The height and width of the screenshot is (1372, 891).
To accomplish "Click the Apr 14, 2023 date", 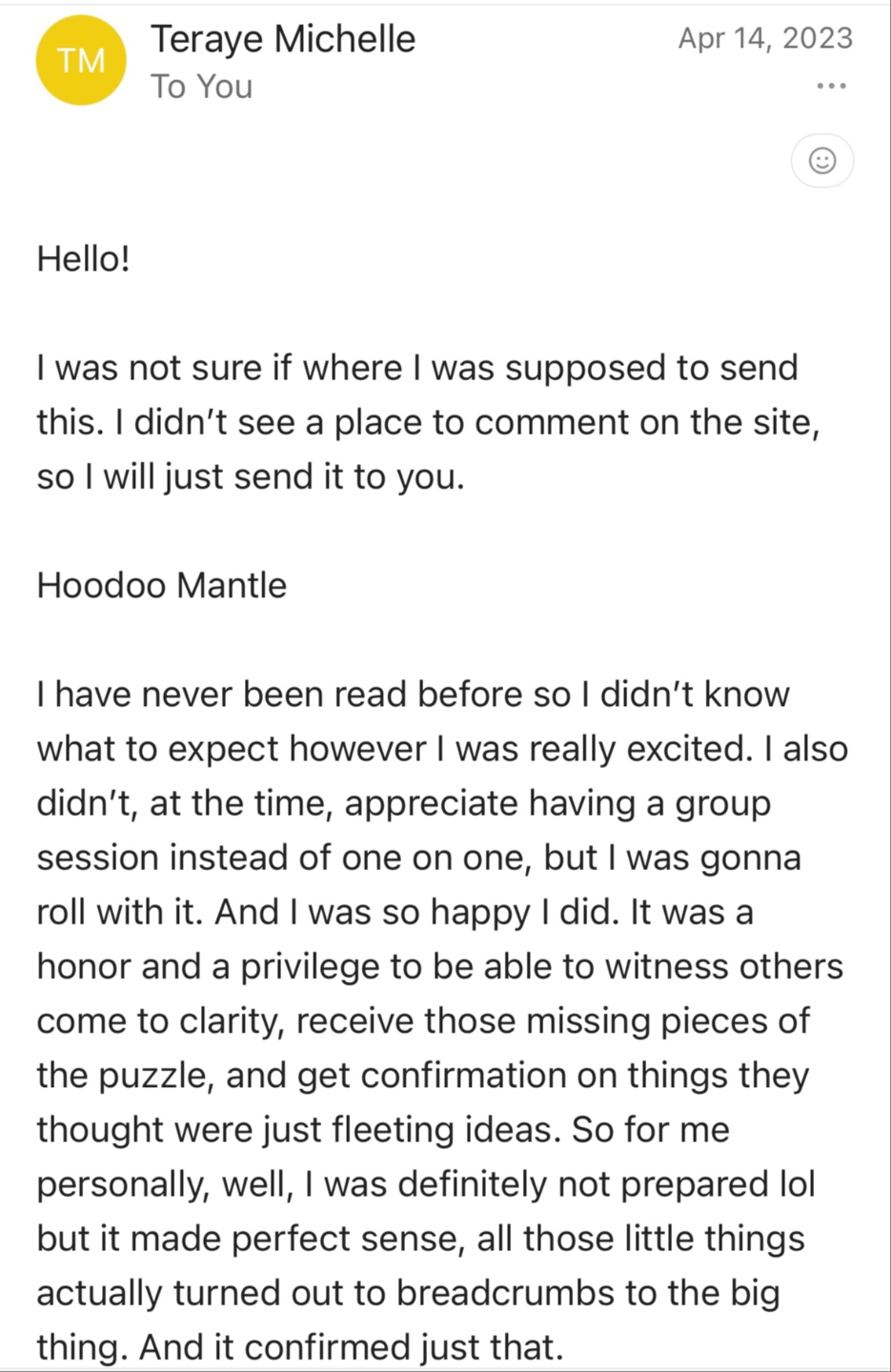I will click(765, 38).
